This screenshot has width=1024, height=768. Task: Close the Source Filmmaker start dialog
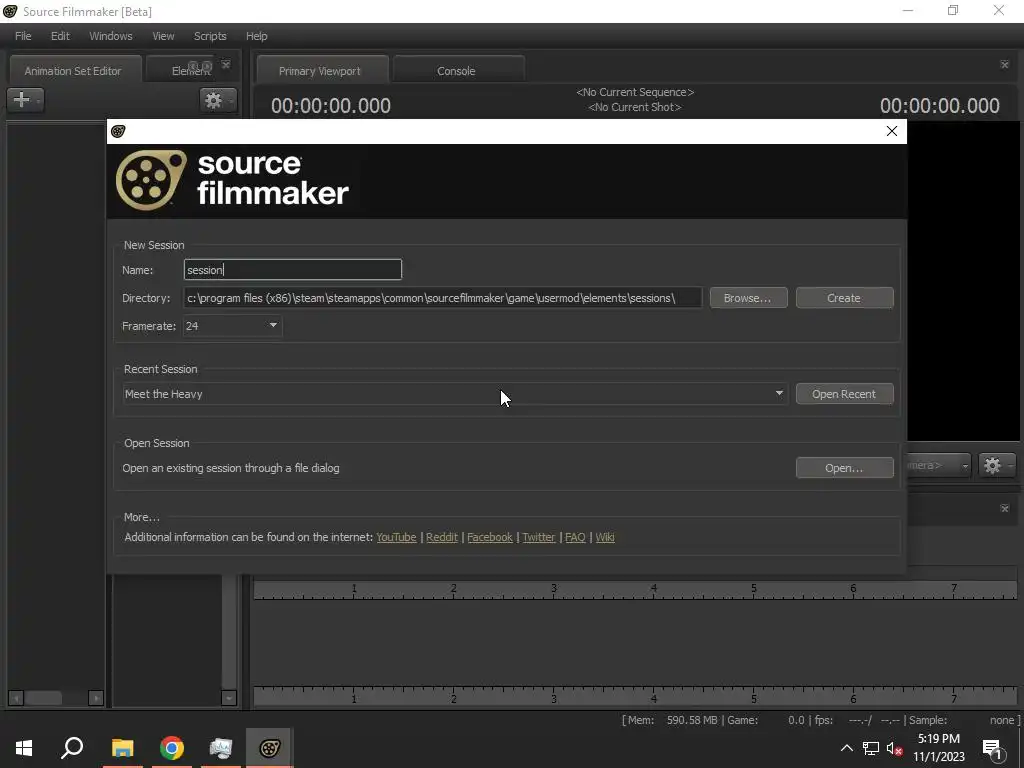[x=891, y=131]
